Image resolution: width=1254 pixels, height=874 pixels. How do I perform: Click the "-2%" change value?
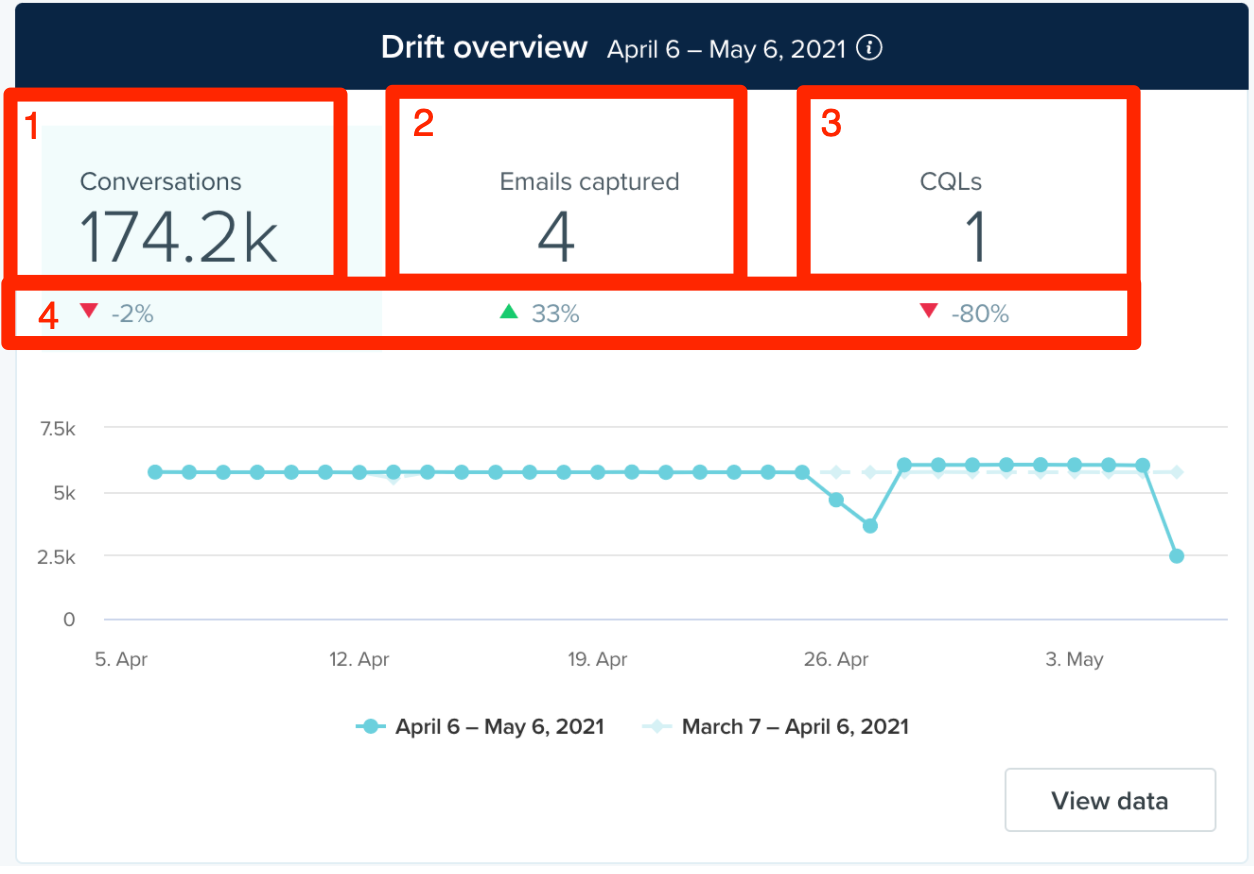[133, 314]
